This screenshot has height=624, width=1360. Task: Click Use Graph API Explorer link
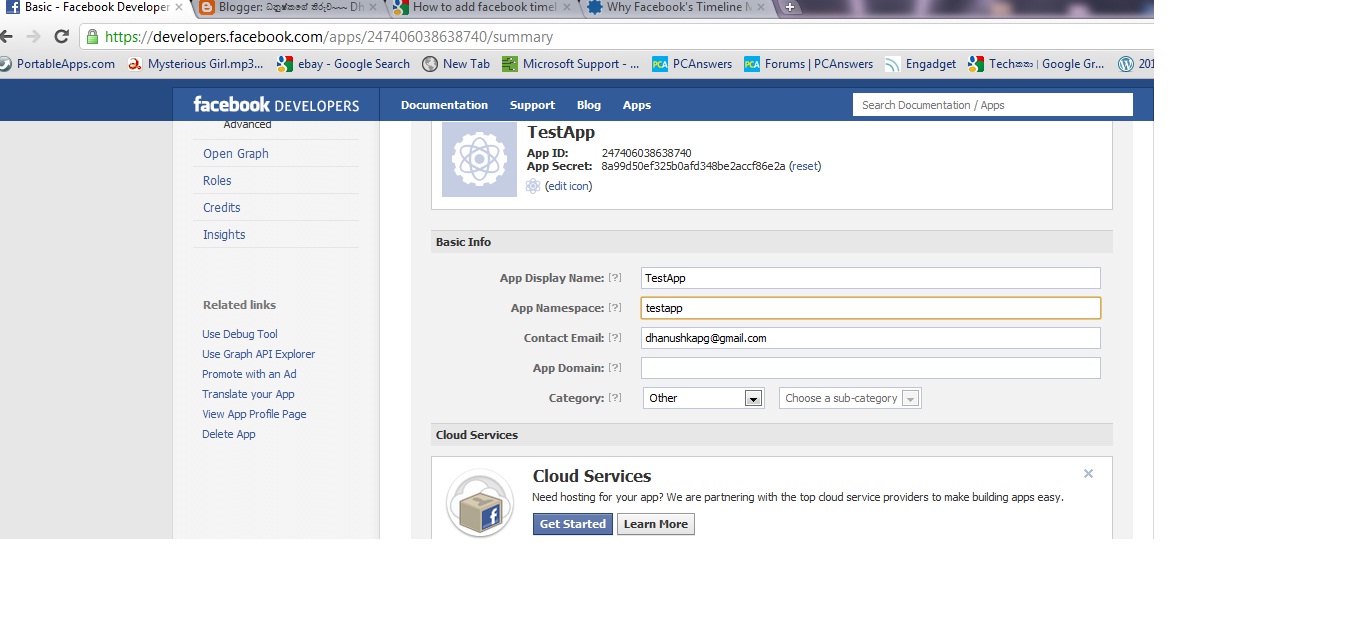(x=259, y=354)
